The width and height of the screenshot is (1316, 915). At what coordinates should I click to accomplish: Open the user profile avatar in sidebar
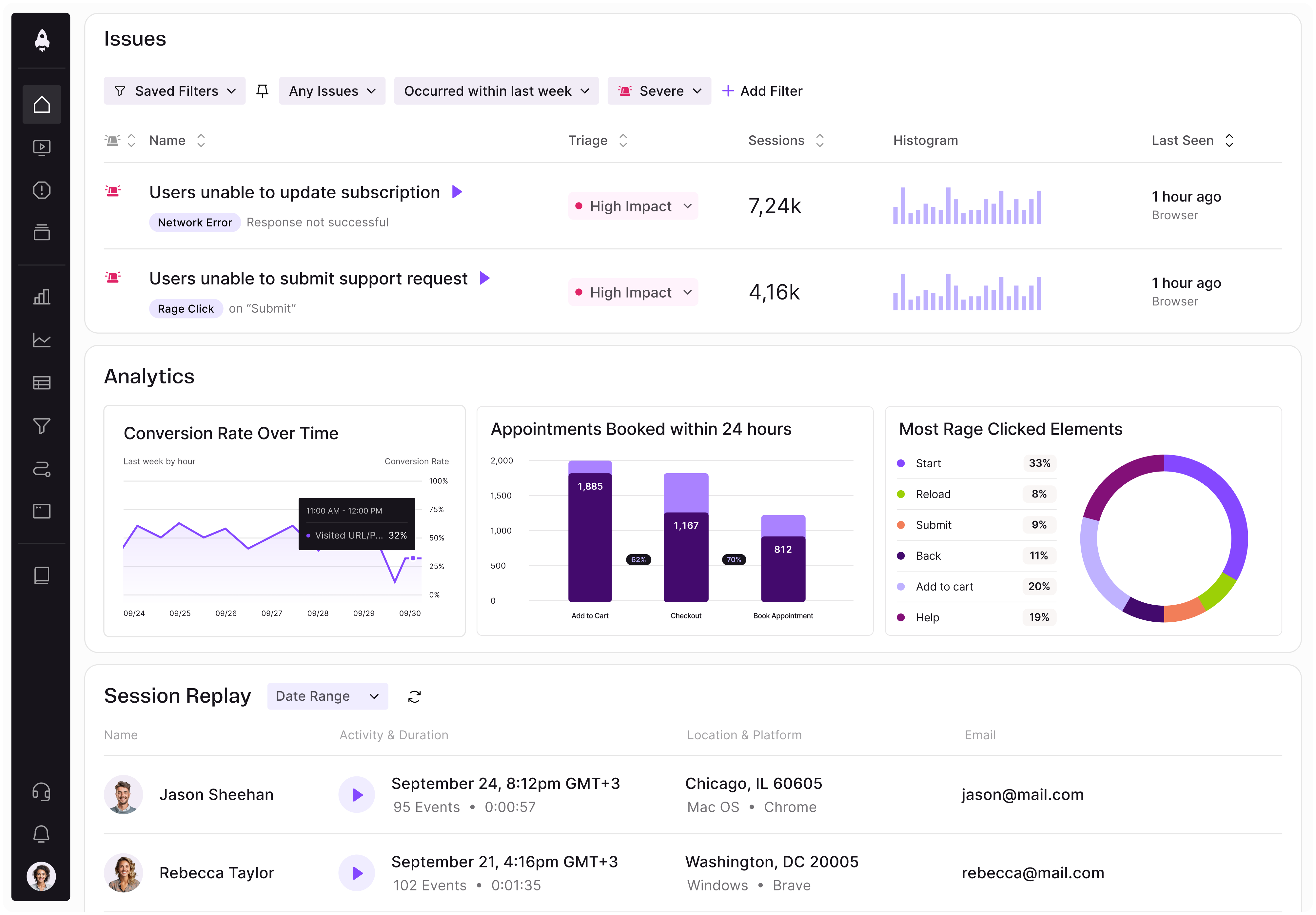pyautogui.click(x=41, y=876)
